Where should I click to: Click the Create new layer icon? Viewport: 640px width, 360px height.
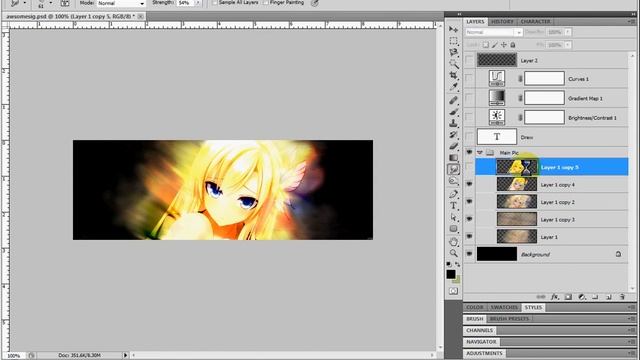609,297
